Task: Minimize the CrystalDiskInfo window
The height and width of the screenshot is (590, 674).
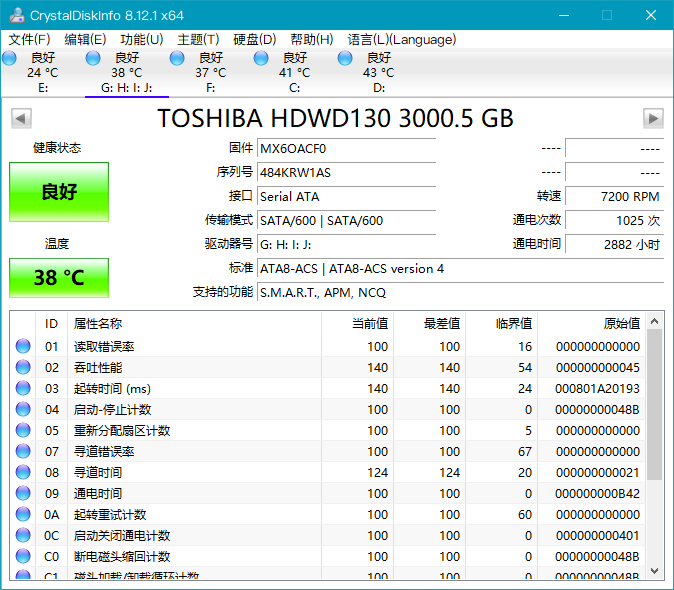Action: click(x=564, y=15)
